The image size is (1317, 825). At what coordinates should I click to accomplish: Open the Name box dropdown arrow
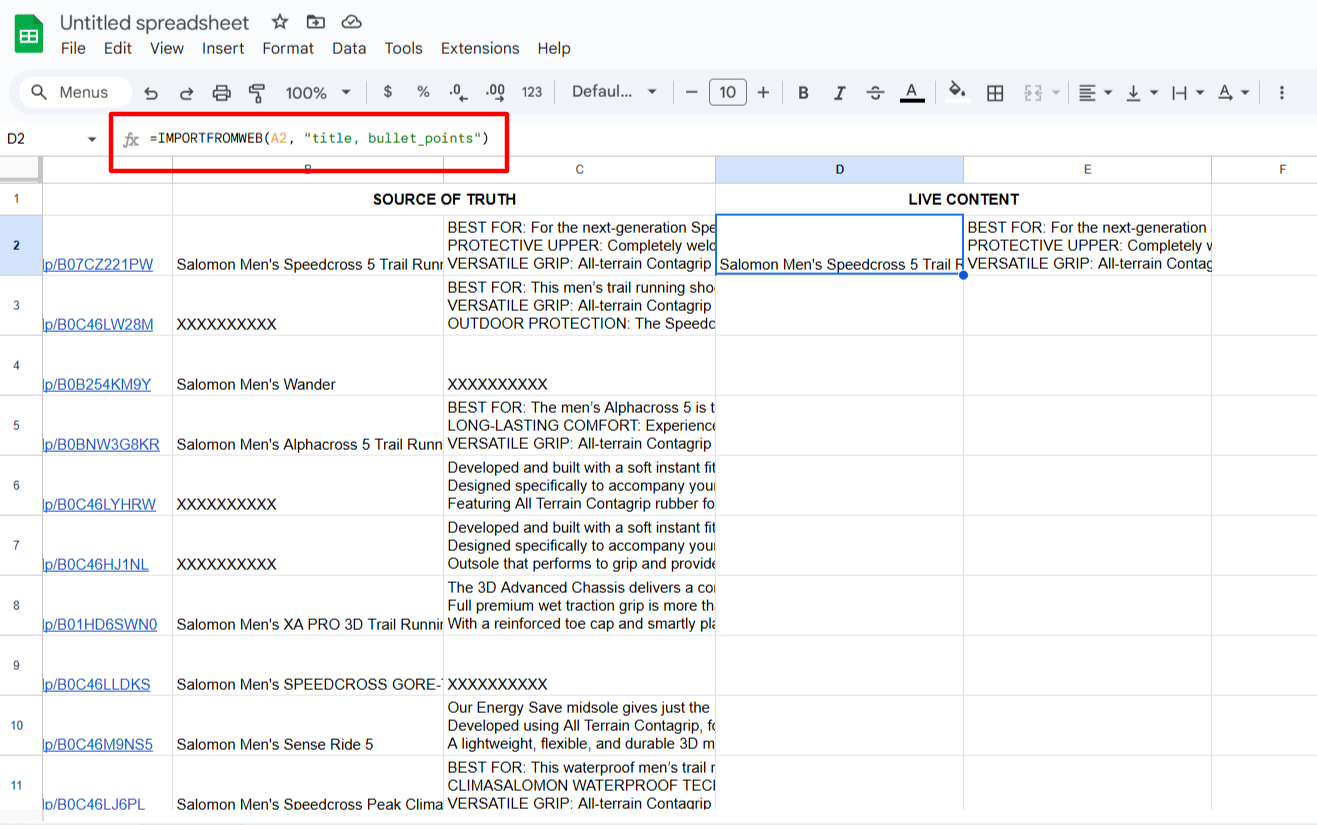pos(92,139)
